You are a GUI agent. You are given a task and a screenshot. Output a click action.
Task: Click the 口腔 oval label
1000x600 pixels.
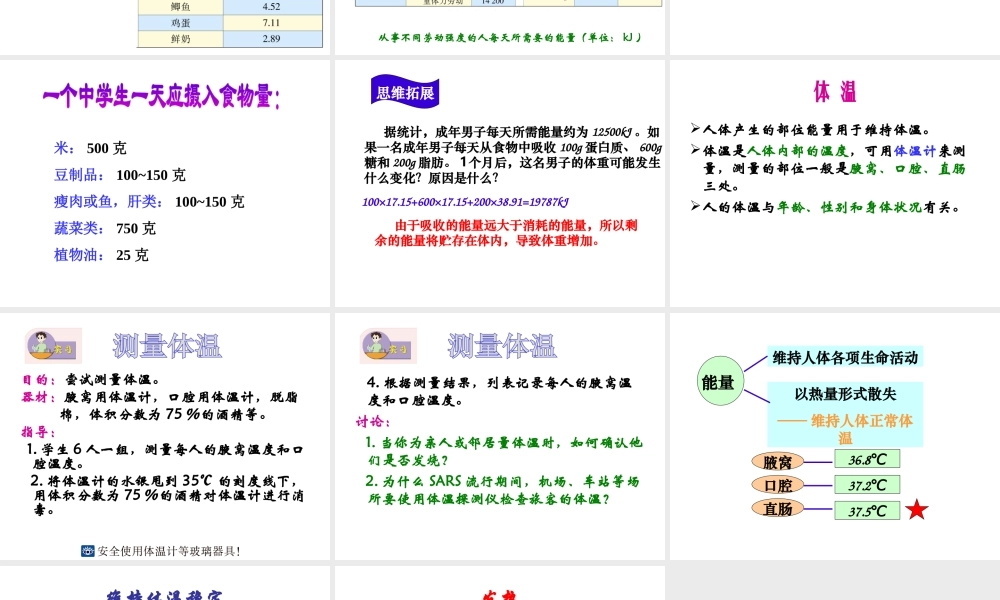click(777, 485)
